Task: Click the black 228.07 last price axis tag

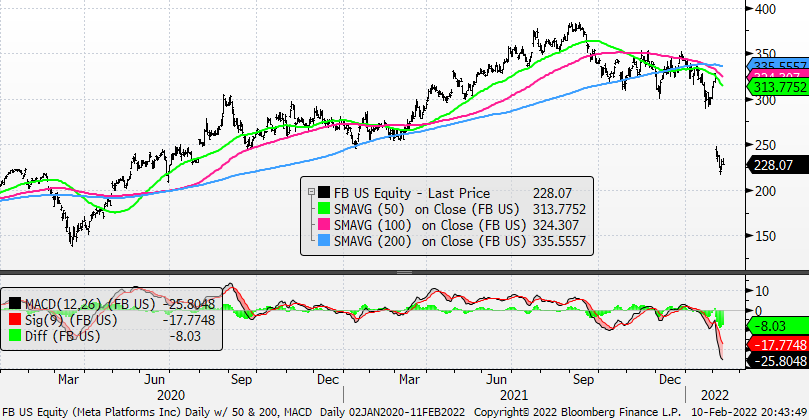Action: pyautogui.click(x=778, y=165)
